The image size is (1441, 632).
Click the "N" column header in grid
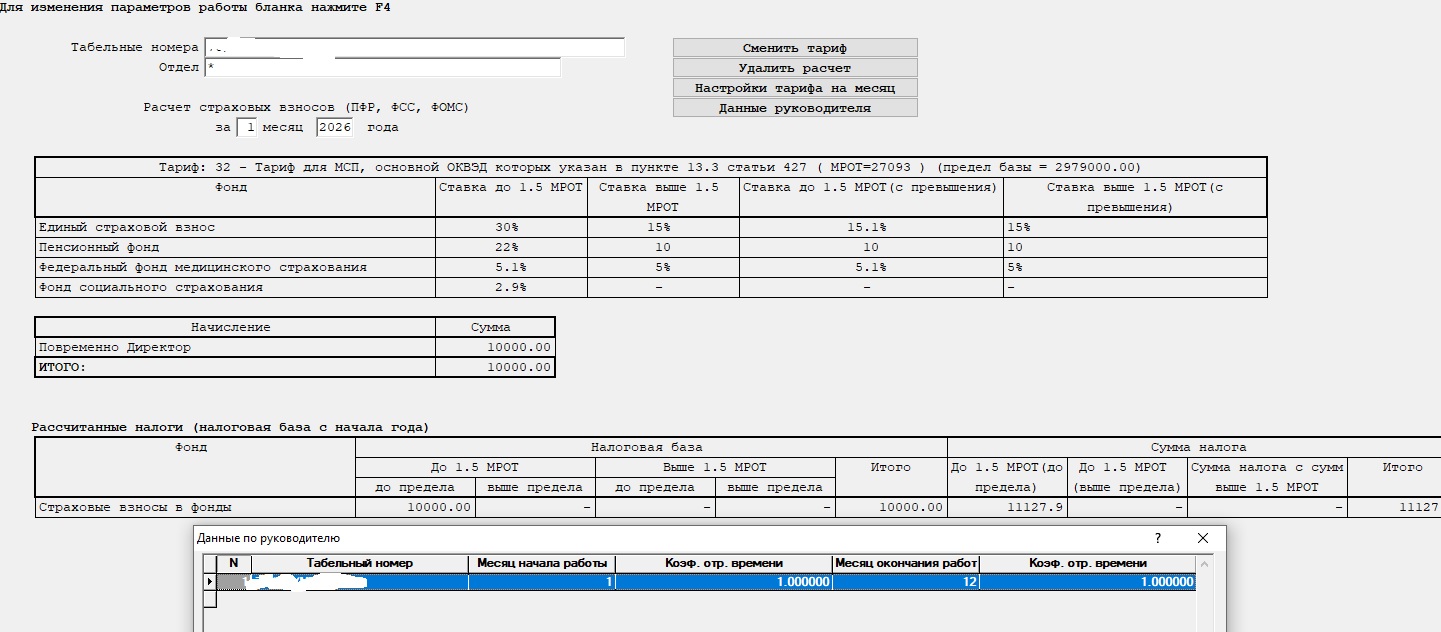coord(234,563)
